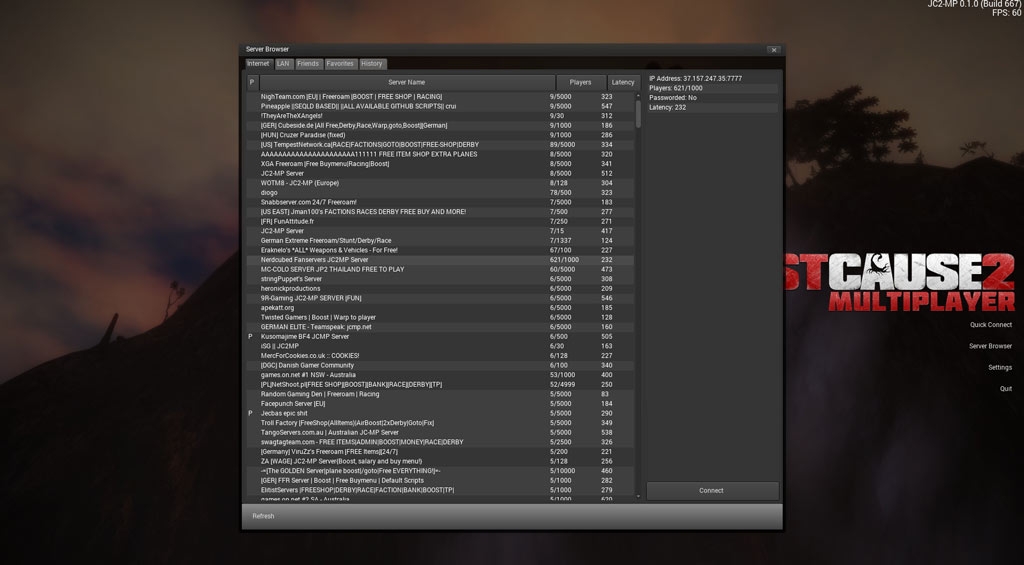The height and width of the screenshot is (565, 1024).
Task: Click Quick Connect in the main menu
Action: click(x=990, y=325)
